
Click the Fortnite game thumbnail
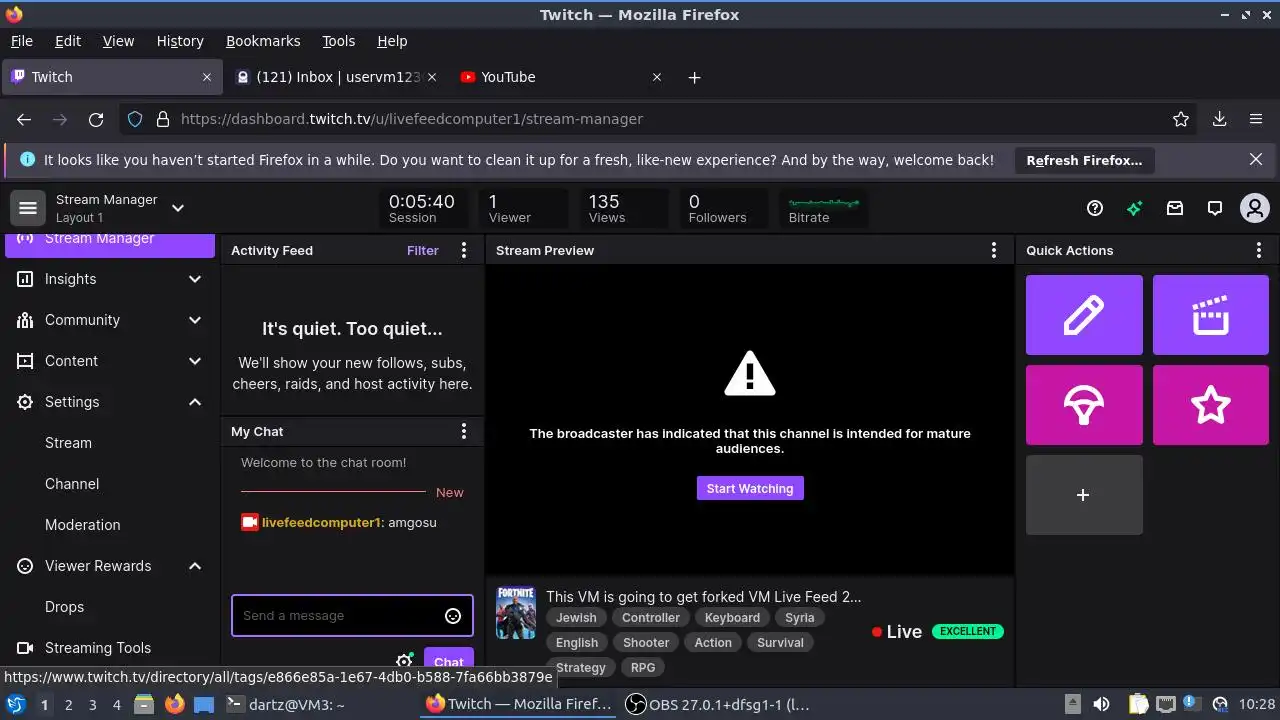click(516, 613)
